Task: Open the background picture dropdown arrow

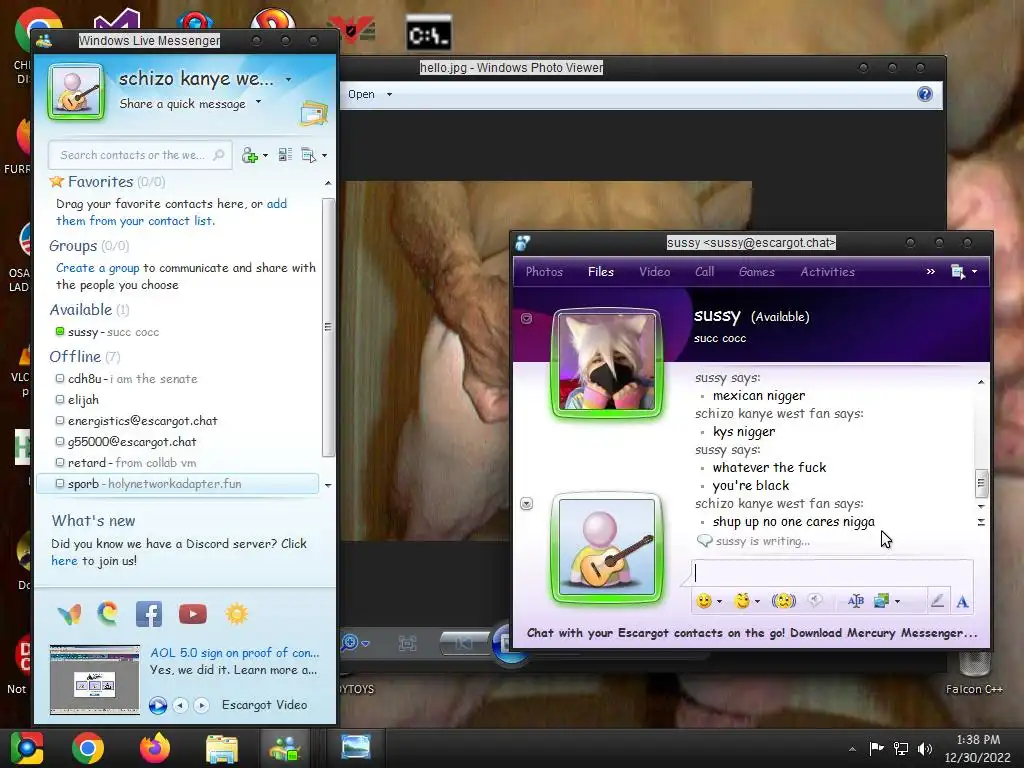Action: click(x=897, y=601)
